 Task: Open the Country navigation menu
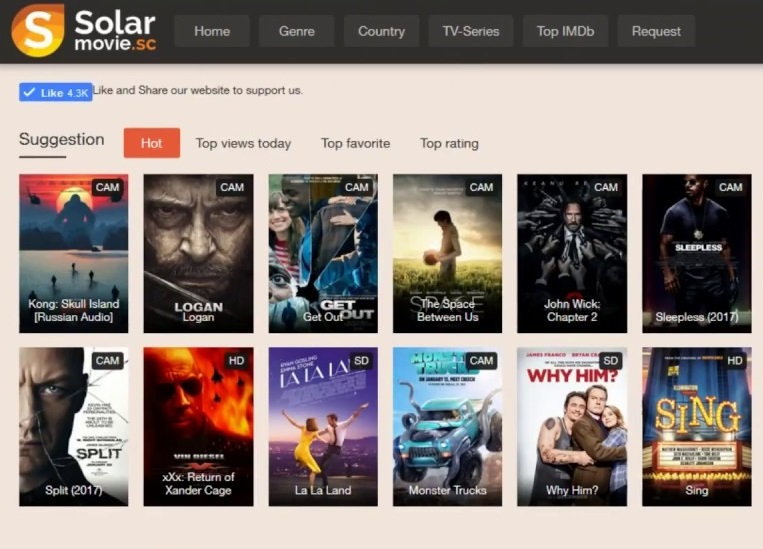tap(382, 31)
